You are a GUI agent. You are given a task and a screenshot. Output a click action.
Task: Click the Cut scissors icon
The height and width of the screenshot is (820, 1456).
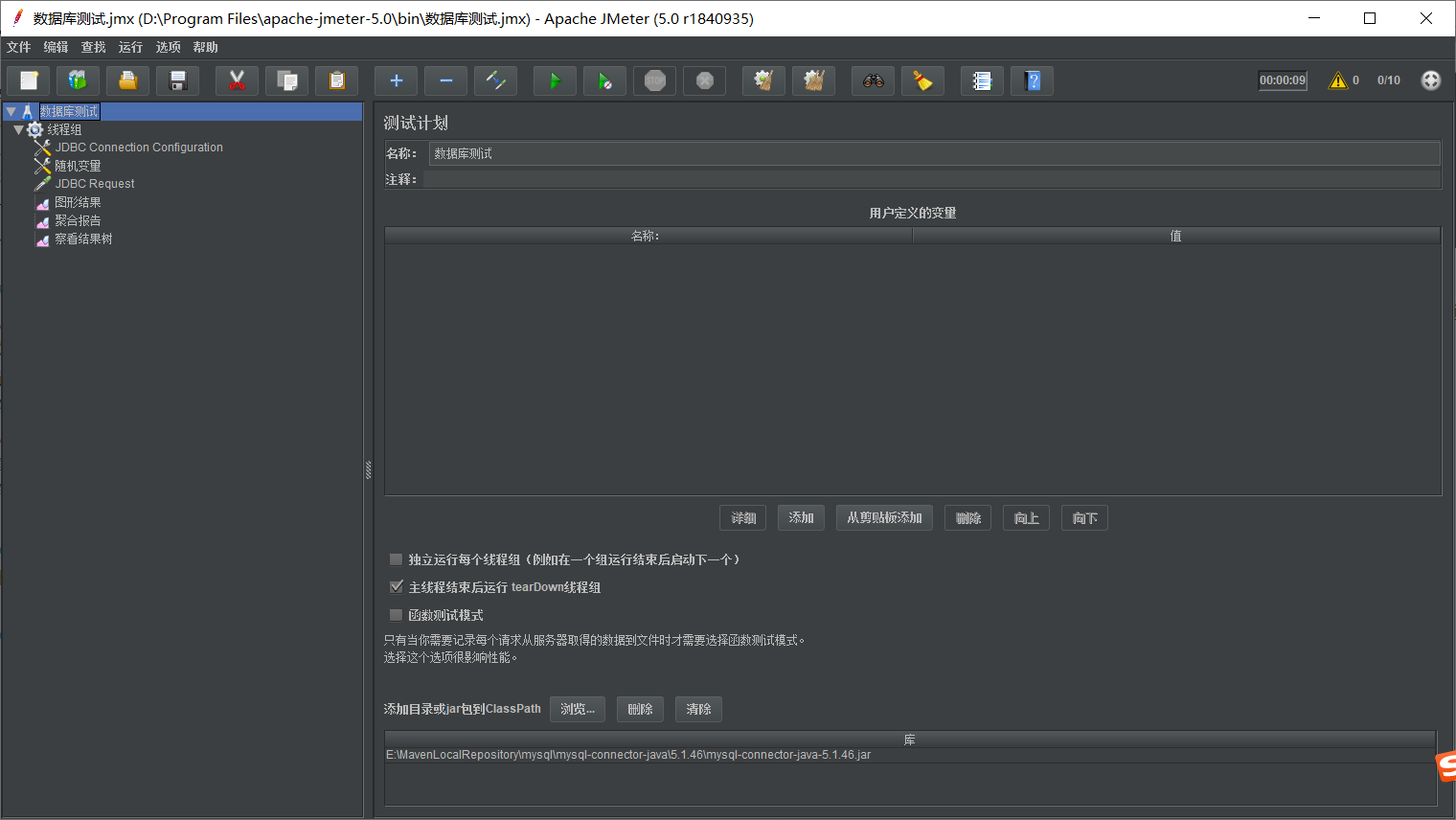point(238,81)
